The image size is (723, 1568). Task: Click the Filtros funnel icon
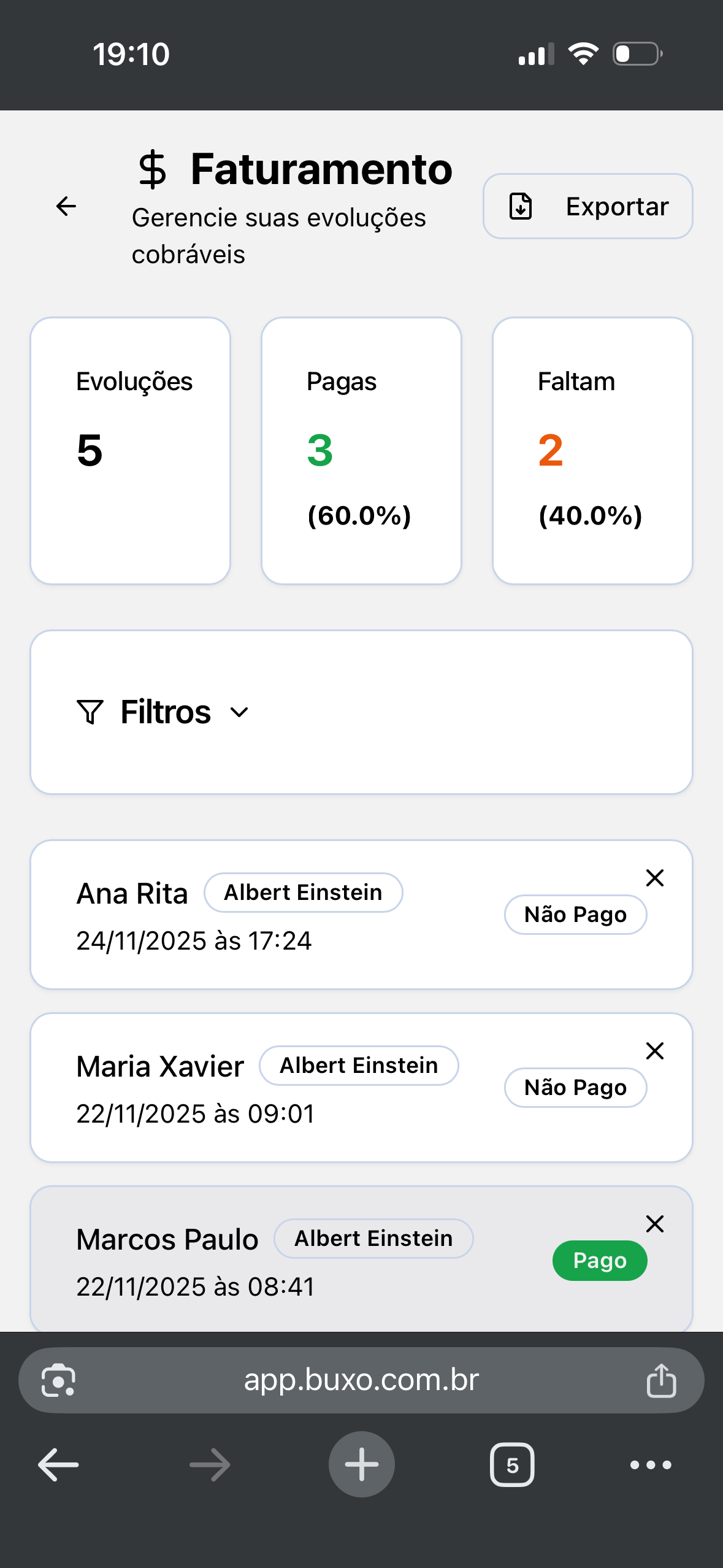90,712
